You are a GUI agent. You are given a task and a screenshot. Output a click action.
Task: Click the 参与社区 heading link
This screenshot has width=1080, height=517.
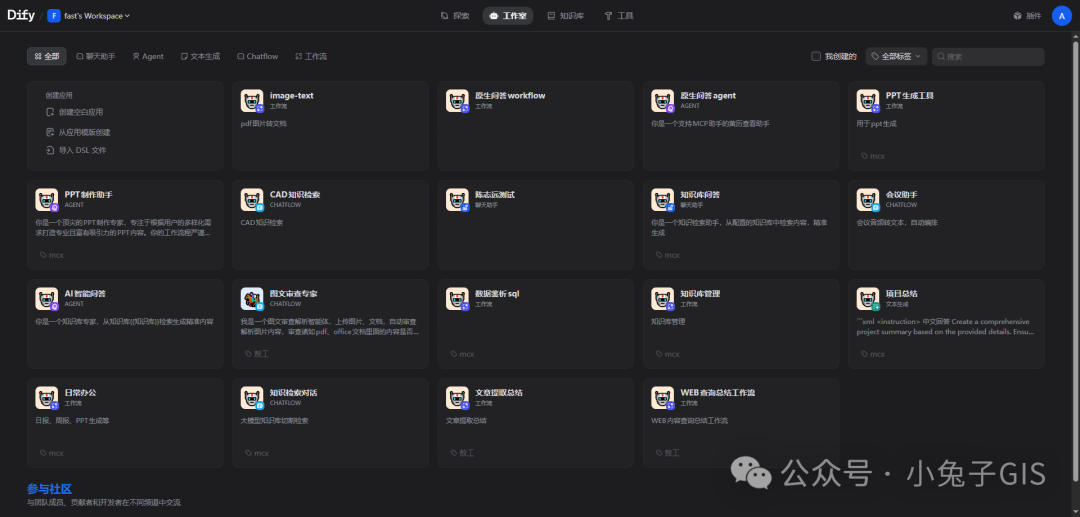50,489
